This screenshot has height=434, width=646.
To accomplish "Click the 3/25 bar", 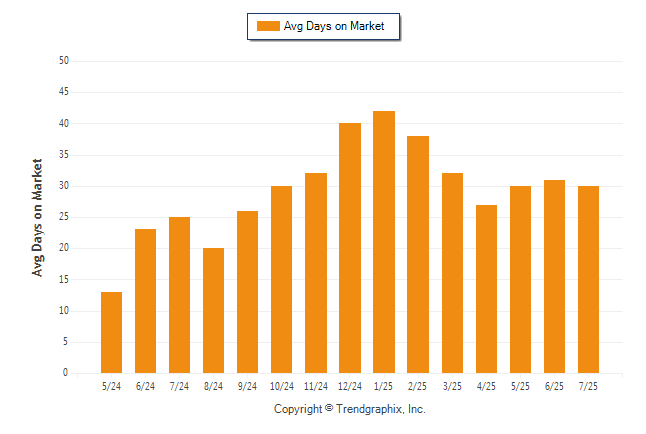I will (452, 273).
